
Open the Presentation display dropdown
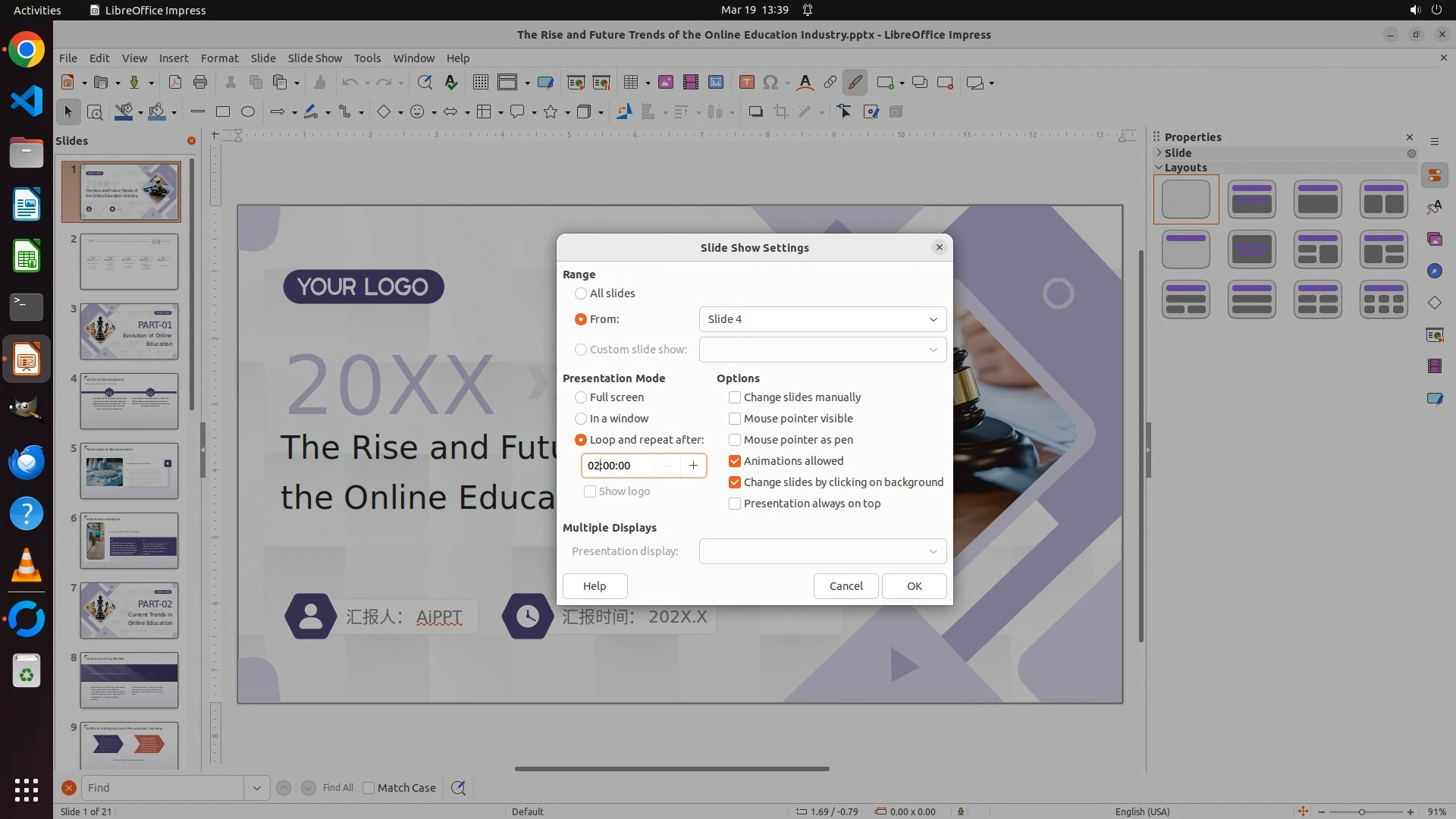pyautogui.click(x=823, y=551)
